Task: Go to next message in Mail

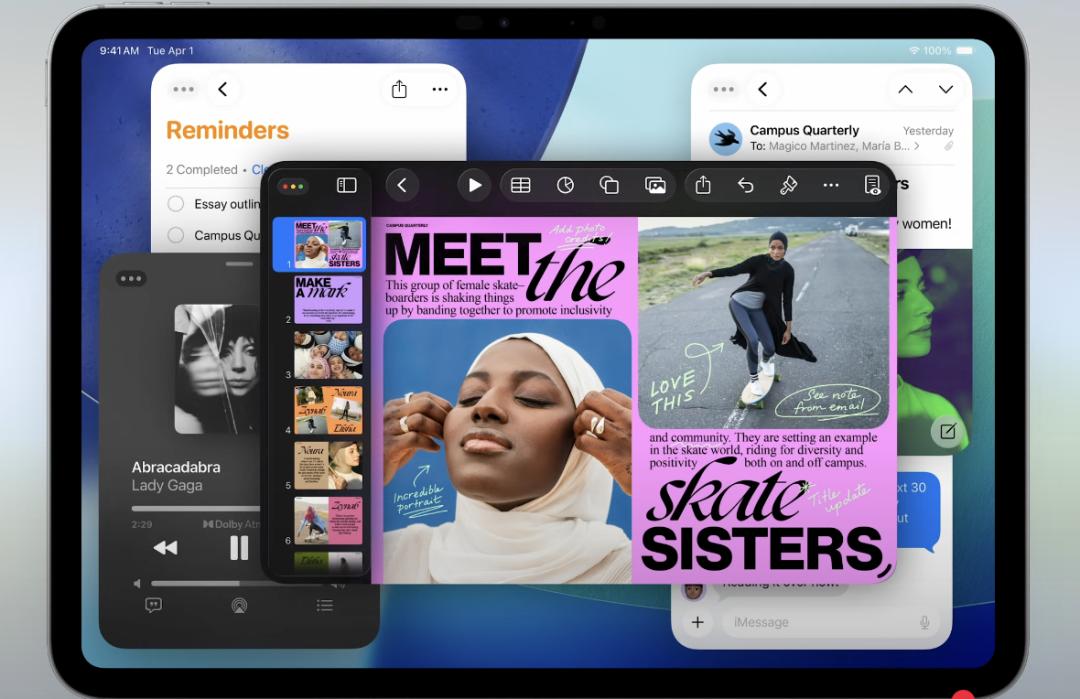Action: 946,90
